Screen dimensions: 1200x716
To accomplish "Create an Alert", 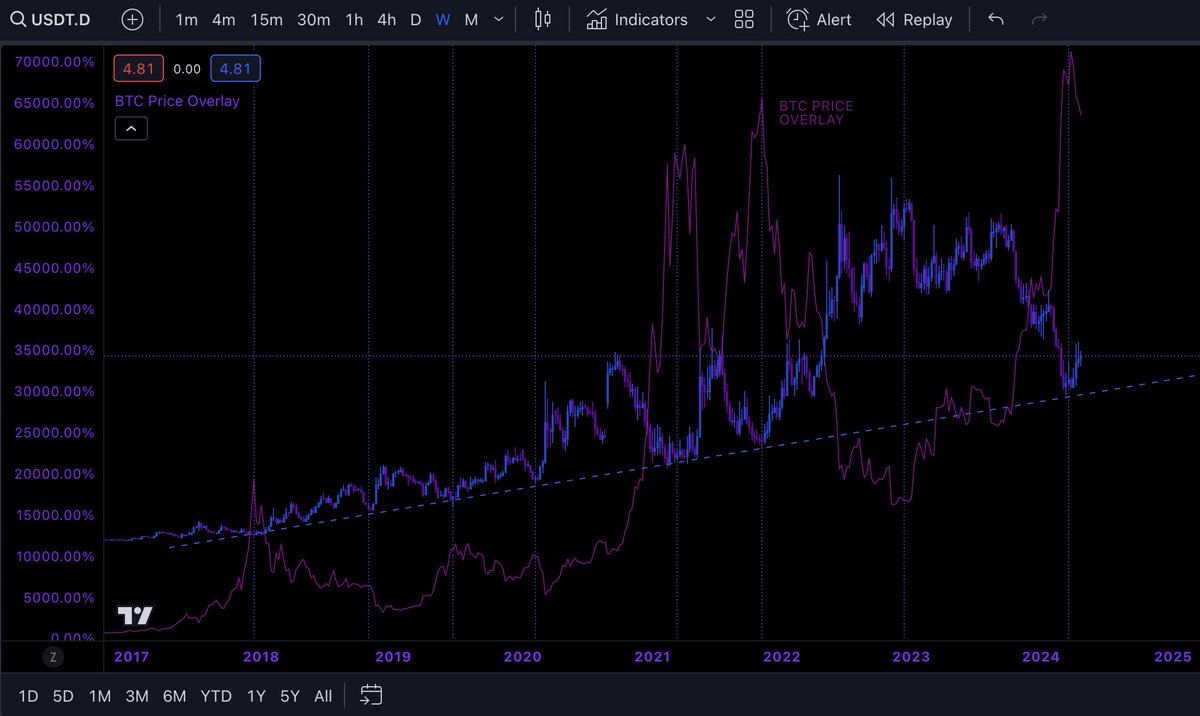I will coord(819,19).
